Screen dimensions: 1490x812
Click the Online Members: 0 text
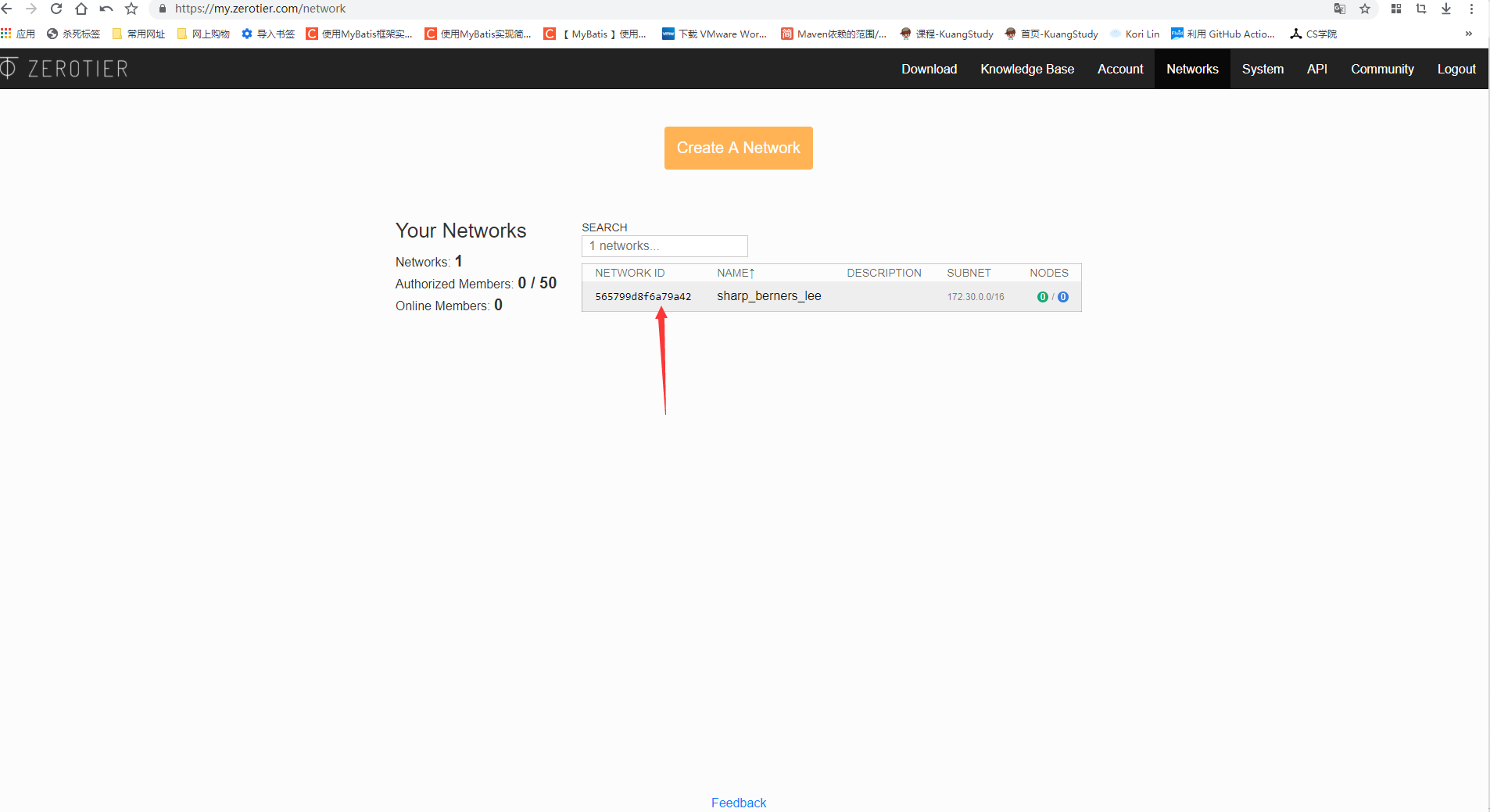pyautogui.click(x=449, y=305)
